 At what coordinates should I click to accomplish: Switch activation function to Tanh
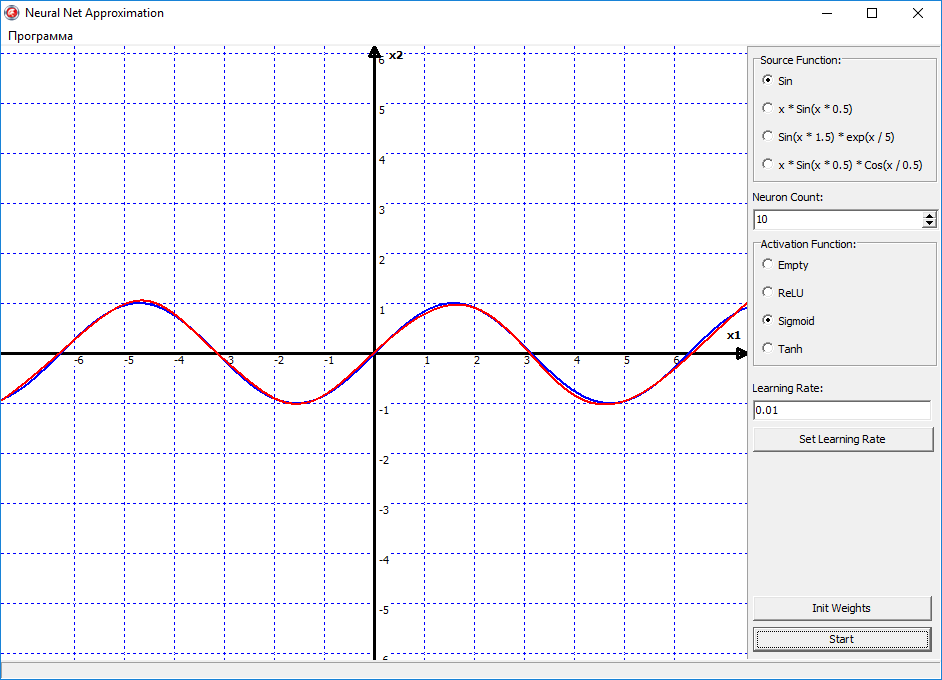[x=782, y=348]
